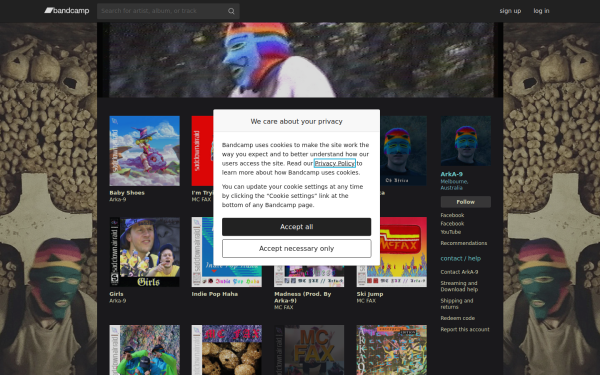Click the Baby Shoes title
Image resolution: width=600 pixels, height=375 pixels.
(x=127, y=193)
